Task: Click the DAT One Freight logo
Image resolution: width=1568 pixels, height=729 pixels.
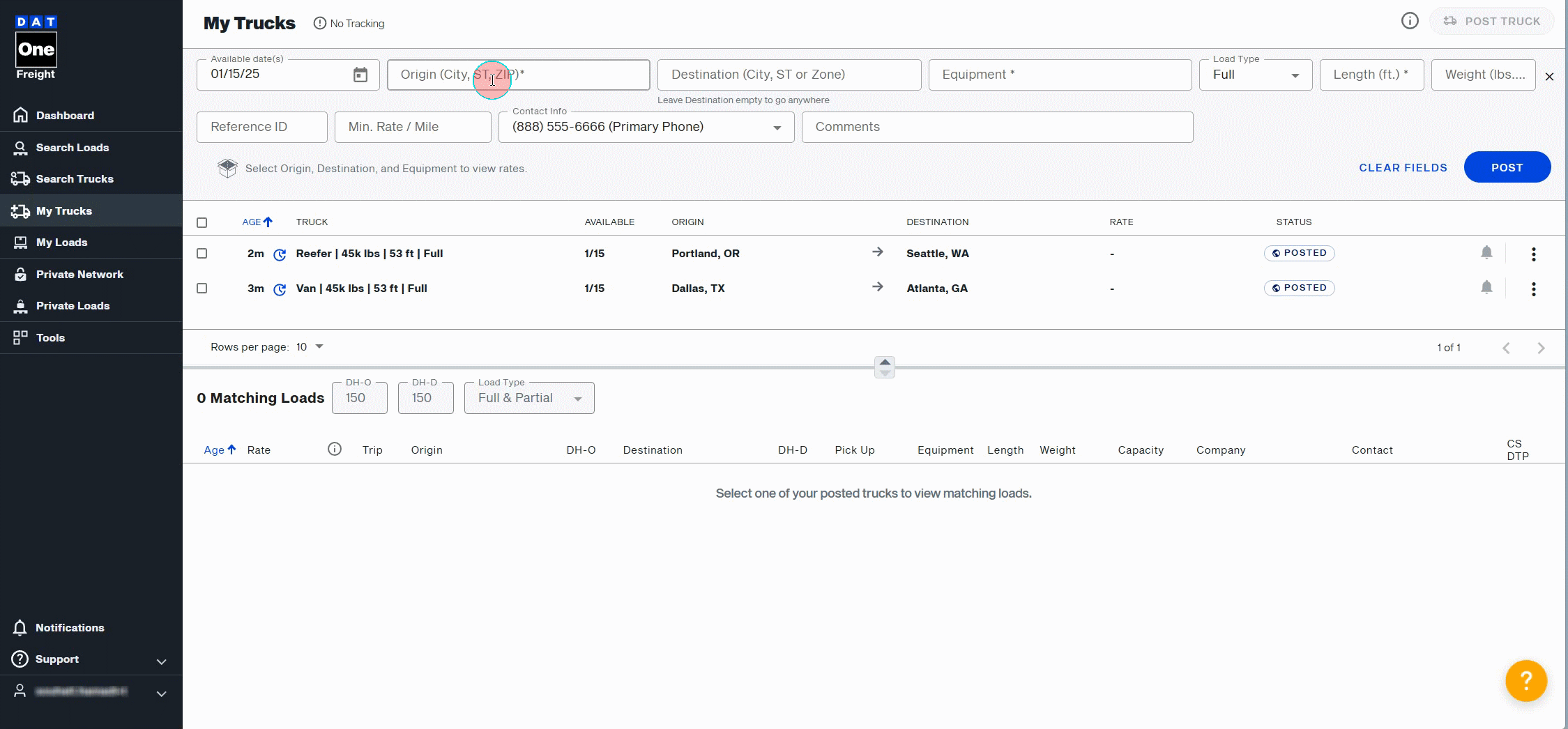Action: (x=36, y=48)
